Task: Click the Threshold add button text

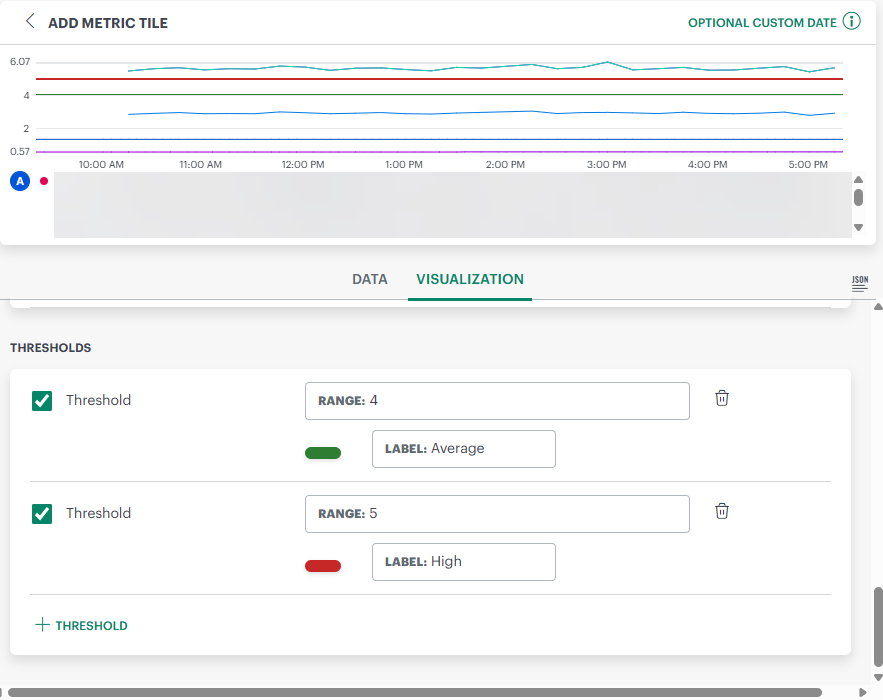Action: pos(91,626)
